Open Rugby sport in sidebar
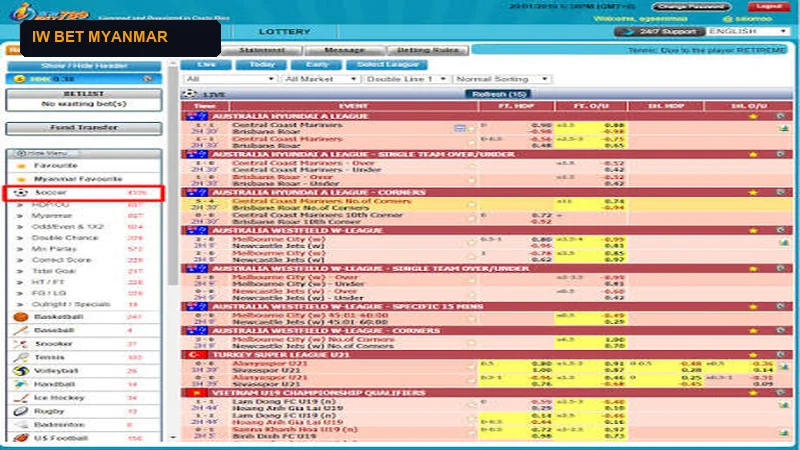The width and height of the screenshot is (800, 450). [x=83, y=411]
